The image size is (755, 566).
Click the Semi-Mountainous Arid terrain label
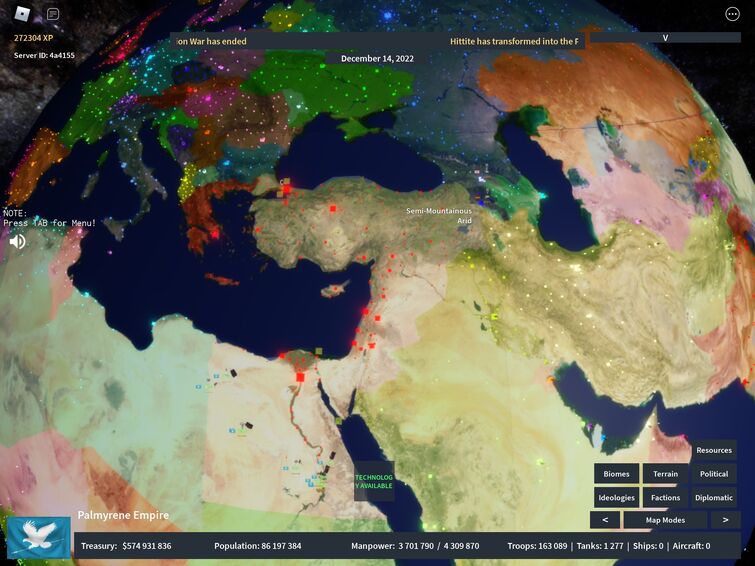(439, 215)
